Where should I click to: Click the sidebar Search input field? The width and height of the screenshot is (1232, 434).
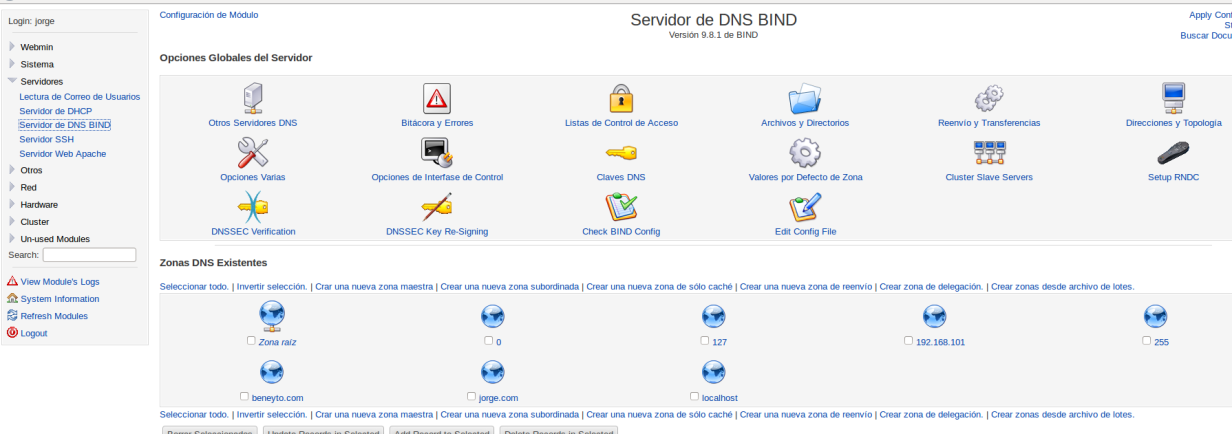click(89, 256)
